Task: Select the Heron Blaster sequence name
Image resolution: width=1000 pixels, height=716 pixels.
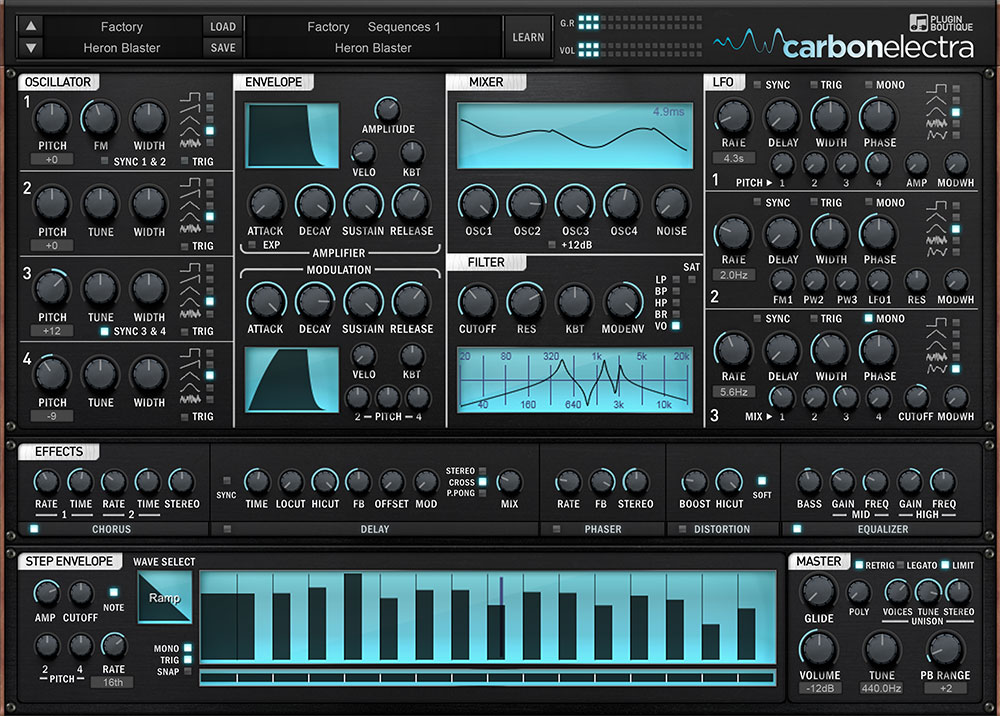Action: [x=372, y=47]
